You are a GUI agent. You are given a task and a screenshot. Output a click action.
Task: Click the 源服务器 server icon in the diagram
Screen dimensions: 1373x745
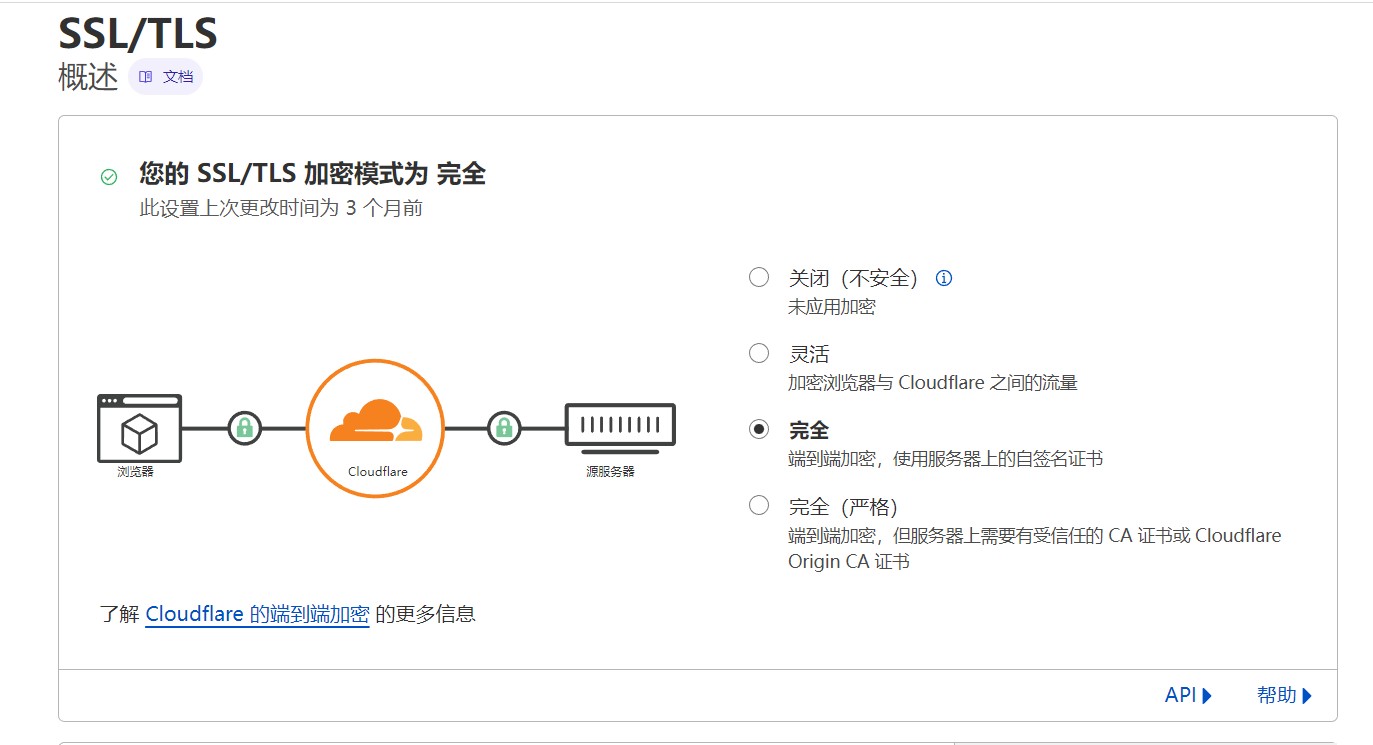point(620,425)
